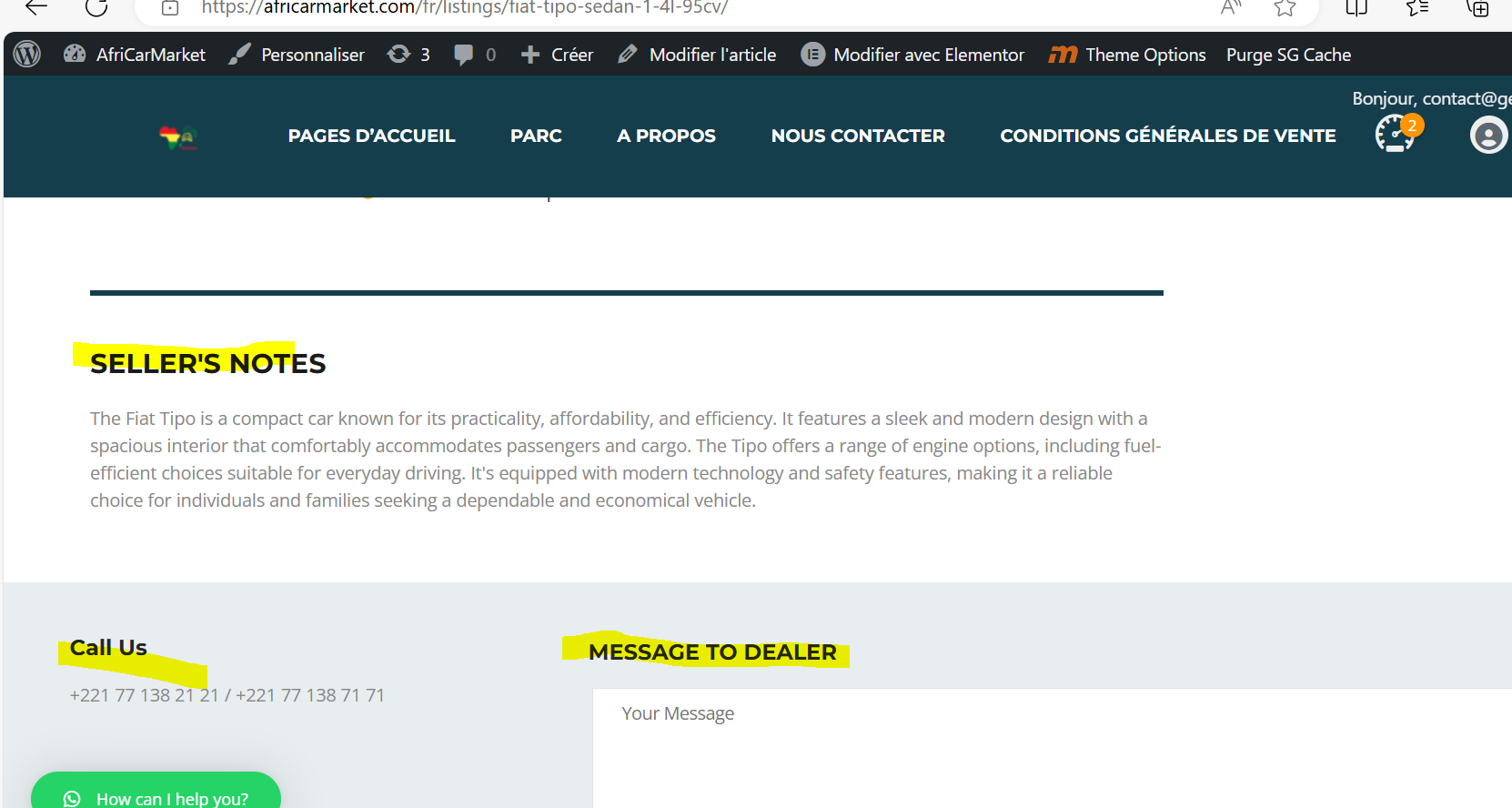
Task: Click Bonjour, contact account greeting
Action: coord(1431,98)
